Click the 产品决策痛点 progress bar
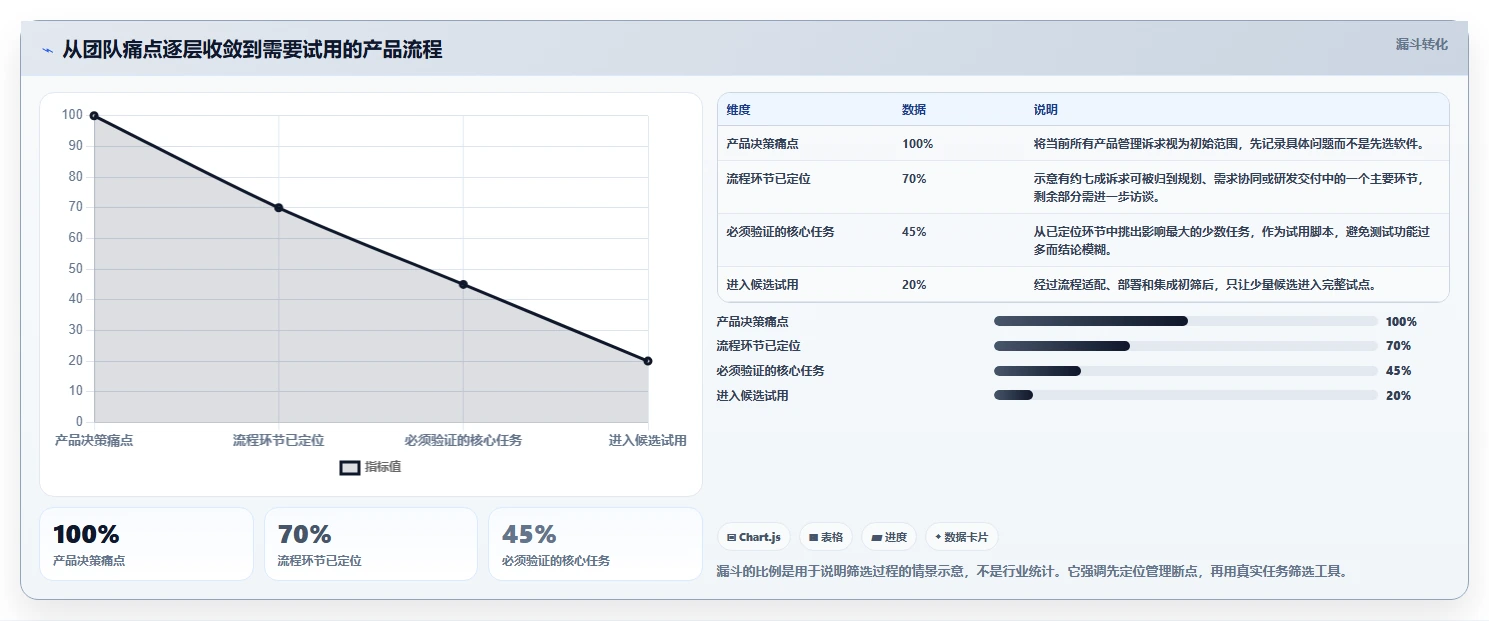1489x621 pixels. tap(1186, 321)
